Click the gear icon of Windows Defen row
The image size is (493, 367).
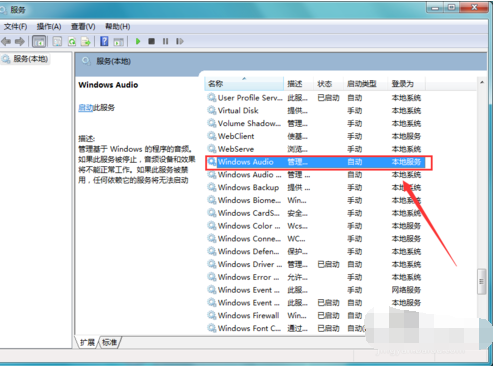coord(212,251)
